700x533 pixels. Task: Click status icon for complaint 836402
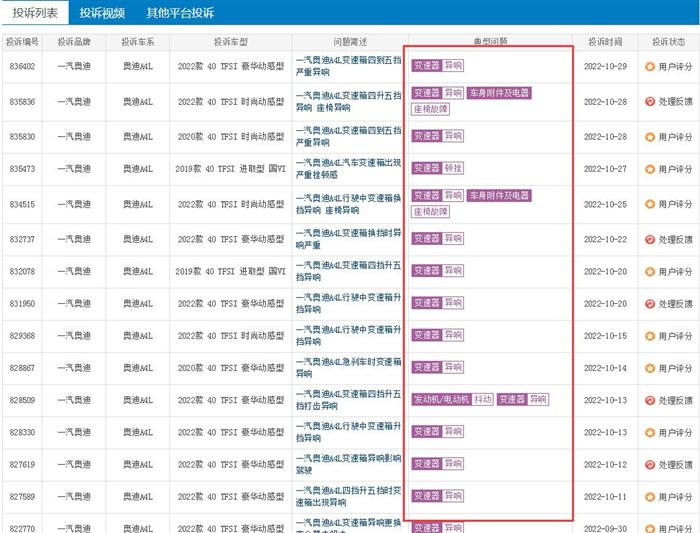[650, 67]
